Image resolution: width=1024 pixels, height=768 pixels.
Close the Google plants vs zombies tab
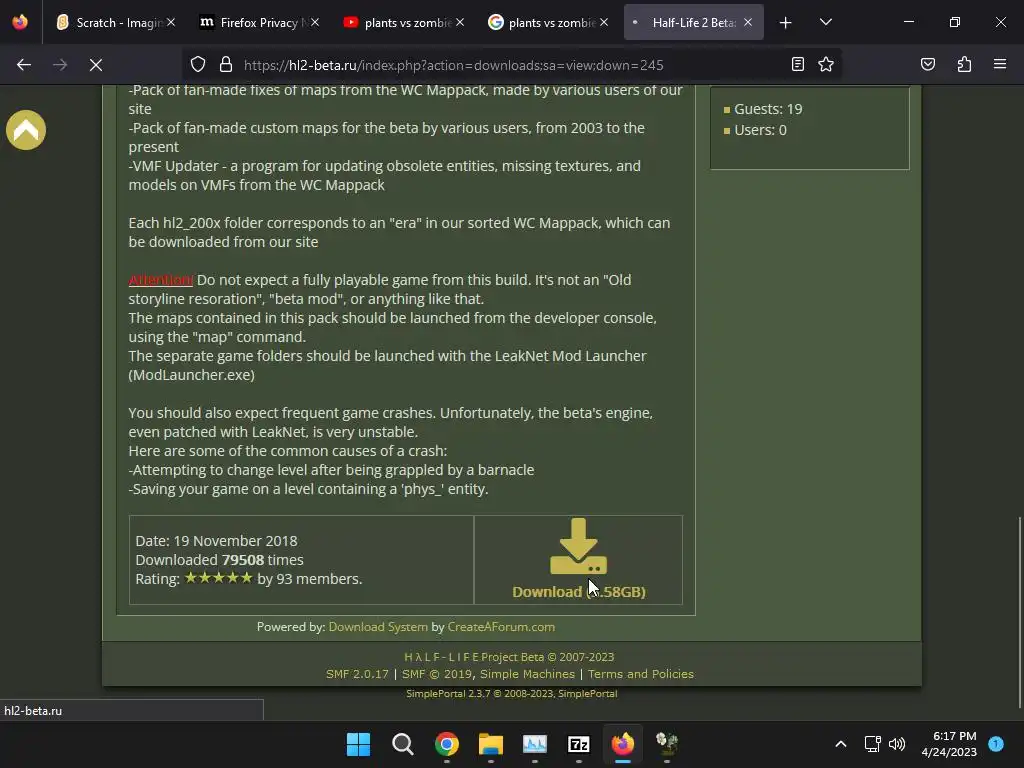pyautogui.click(x=605, y=22)
